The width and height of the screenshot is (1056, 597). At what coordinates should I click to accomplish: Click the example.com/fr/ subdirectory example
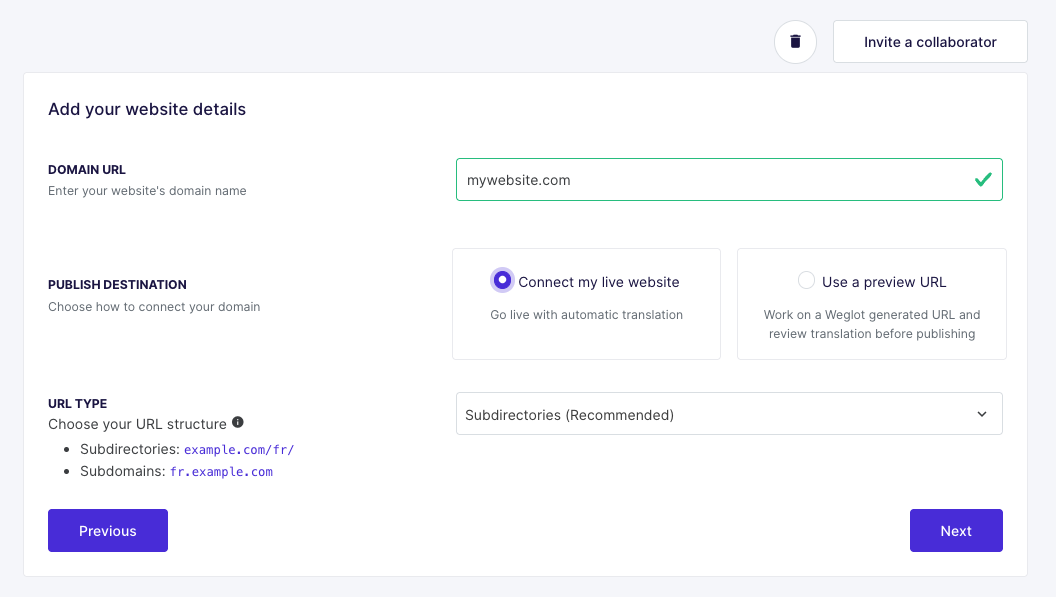[239, 449]
